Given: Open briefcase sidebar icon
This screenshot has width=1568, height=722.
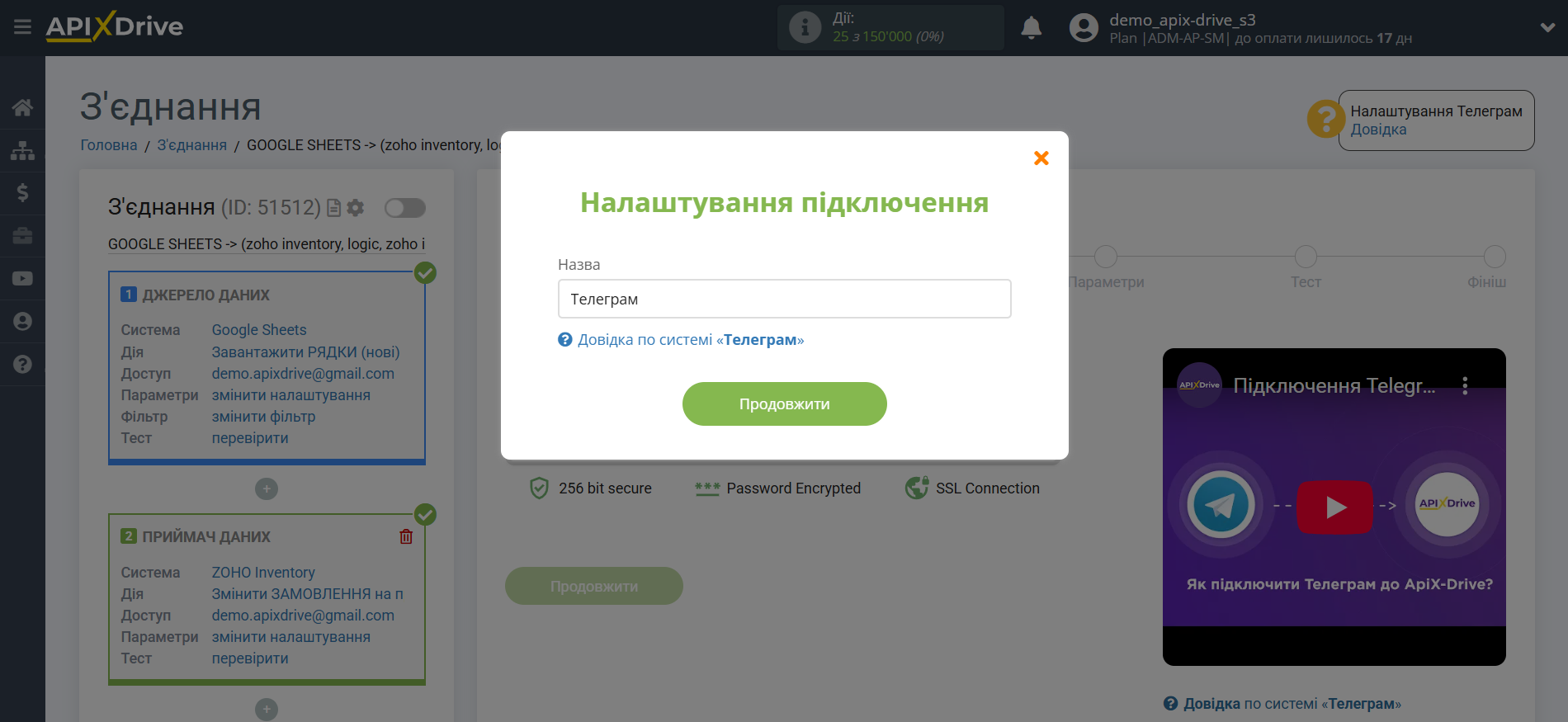Looking at the screenshot, I should (x=22, y=236).
